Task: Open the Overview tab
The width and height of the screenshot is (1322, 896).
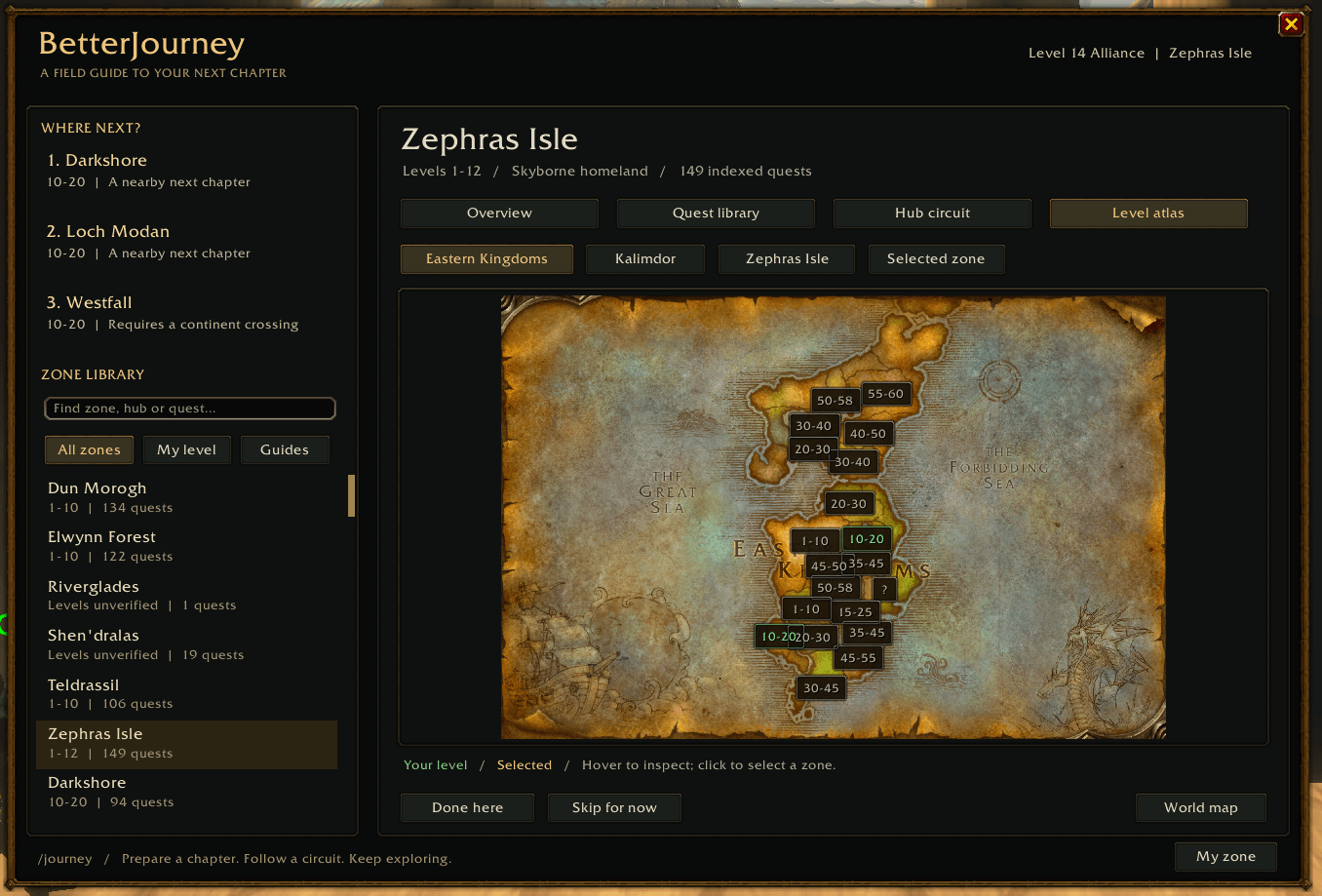Action: [499, 214]
